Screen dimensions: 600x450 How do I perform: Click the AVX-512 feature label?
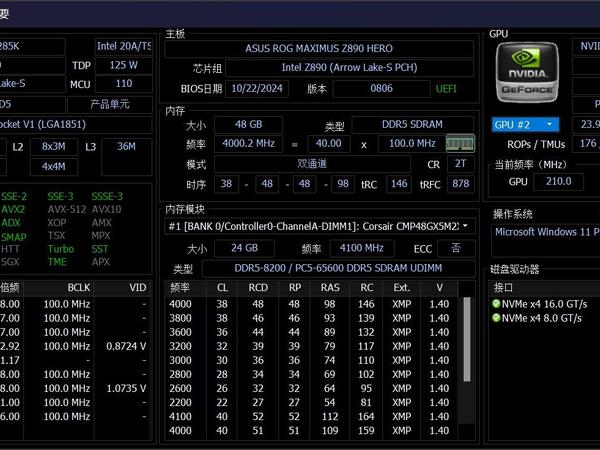point(67,209)
